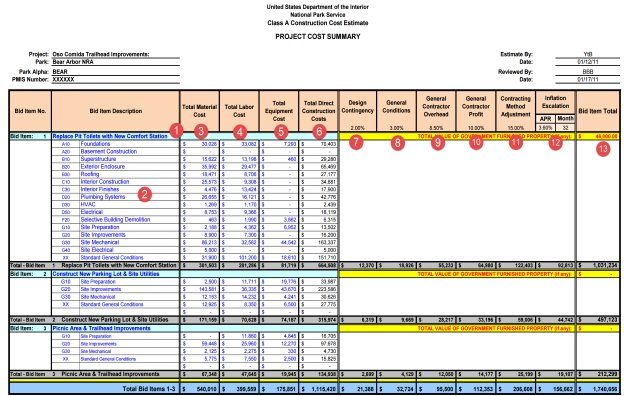This screenshot has height=396, width=624.
Task: Select the 3.60% APR value
Action: pos(545,128)
